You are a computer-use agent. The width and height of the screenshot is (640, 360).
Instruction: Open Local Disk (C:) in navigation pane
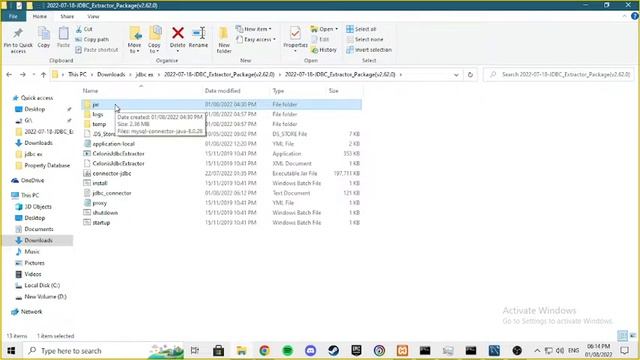pyautogui.click(x=42, y=285)
